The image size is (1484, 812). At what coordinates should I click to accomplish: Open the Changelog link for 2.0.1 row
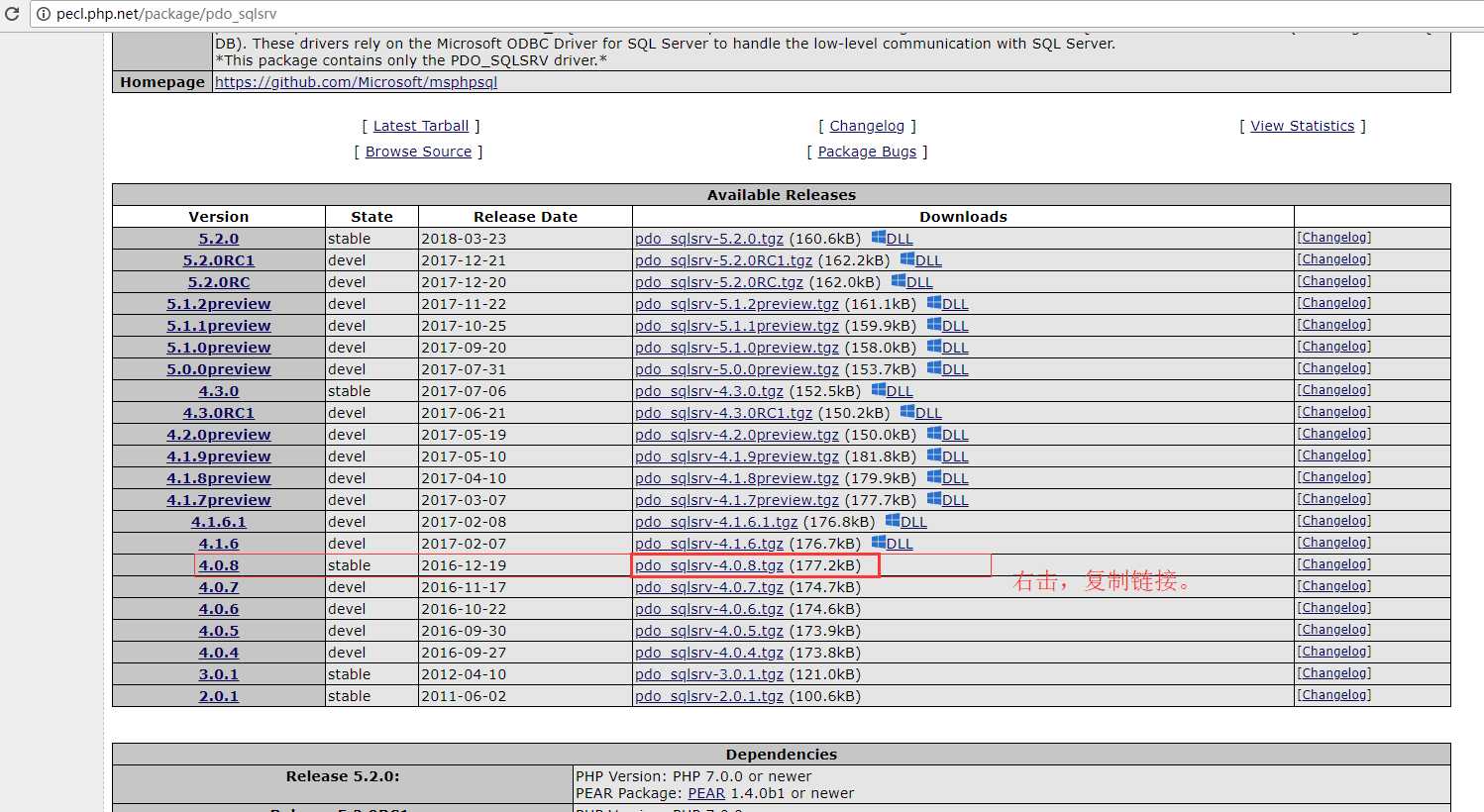(x=1334, y=695)
